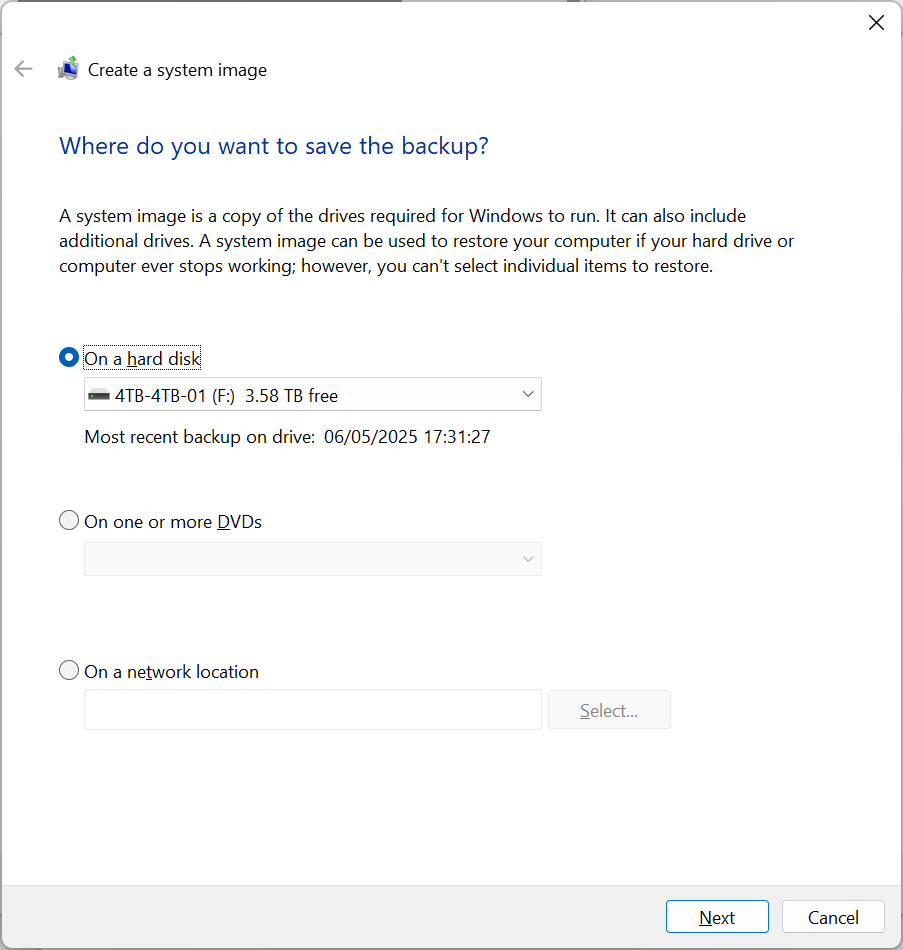This screenshot has width=903, height=950.
Task: Open the disabled DVD drive dropdown
Action: point(313,559)
